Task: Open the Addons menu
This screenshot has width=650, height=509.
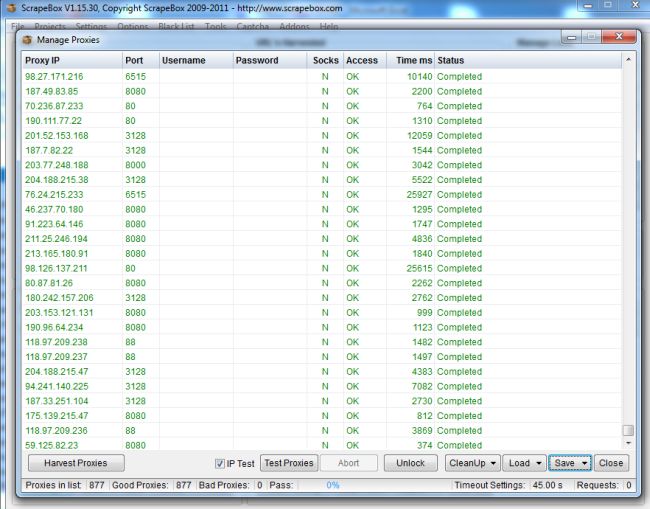Action: pyautogui.click(x=294, y=27)
